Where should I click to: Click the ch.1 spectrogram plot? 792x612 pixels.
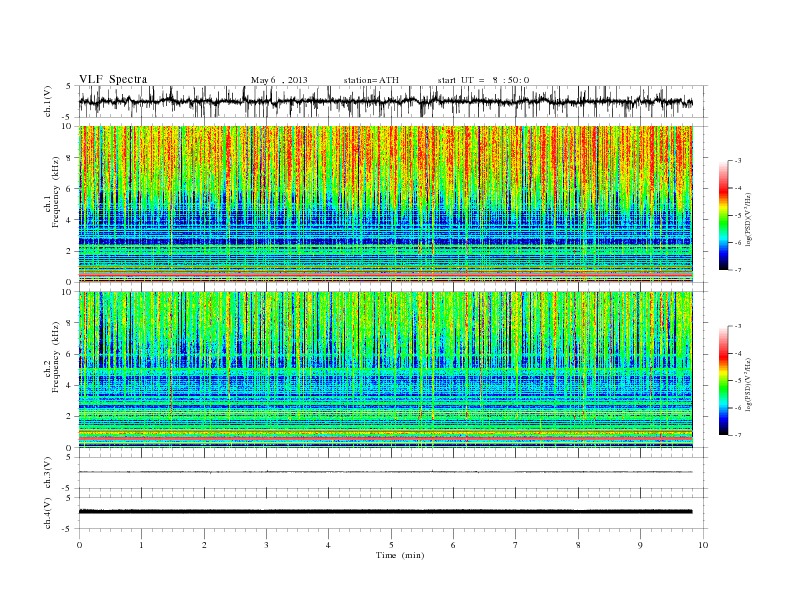pyautogui.click(x=385, y=204)
